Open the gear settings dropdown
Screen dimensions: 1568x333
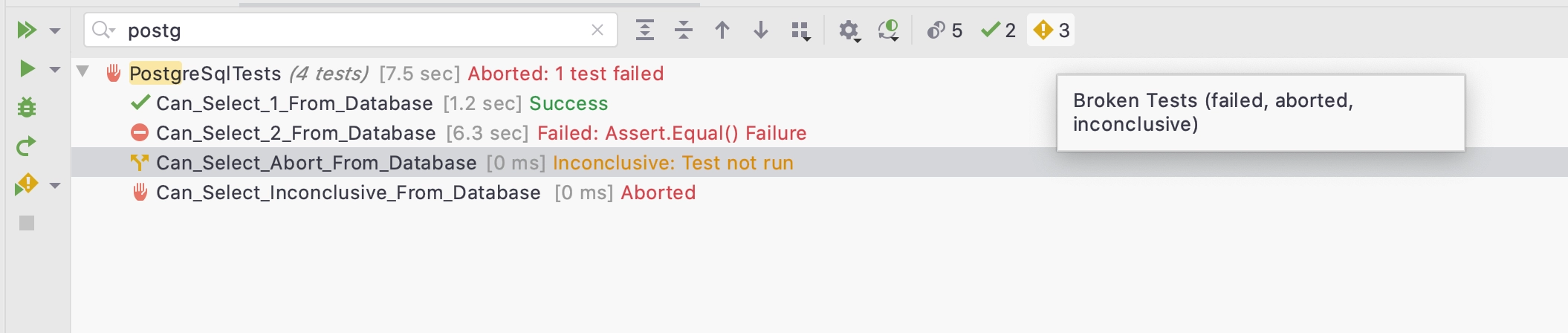(849, 30)
